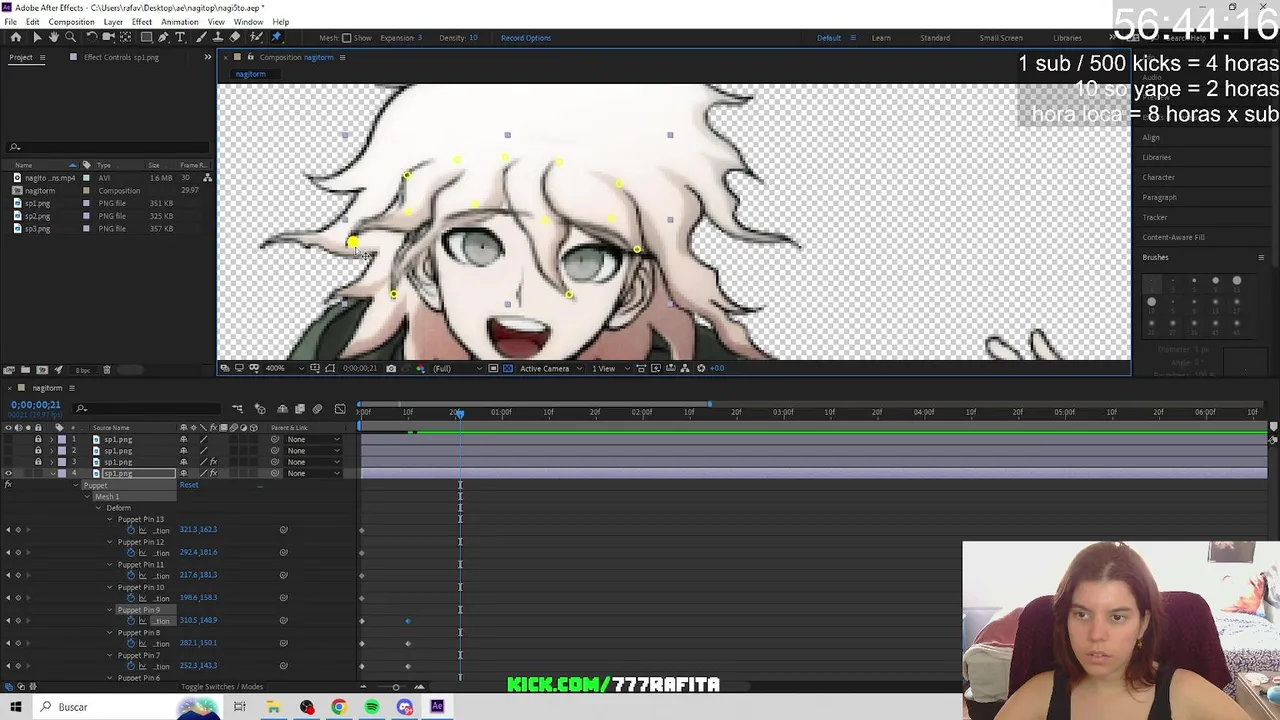Open the Composition menu
This screenshot has width=1280, height=720.
(x=71, y=22)
